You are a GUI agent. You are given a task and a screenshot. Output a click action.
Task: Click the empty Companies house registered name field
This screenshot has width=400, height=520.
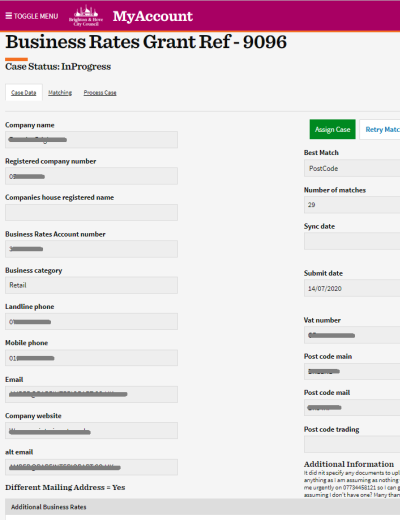[91, 212]
